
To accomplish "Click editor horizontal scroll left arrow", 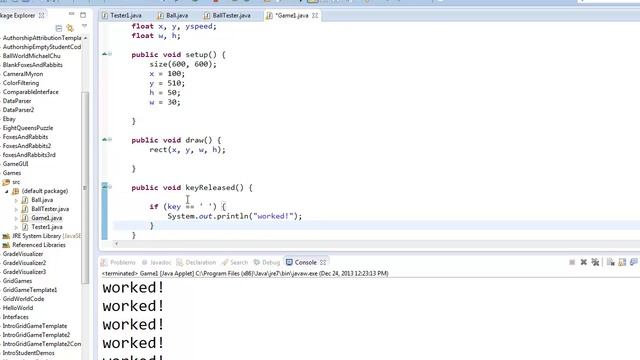I will [x=116, y=244].
